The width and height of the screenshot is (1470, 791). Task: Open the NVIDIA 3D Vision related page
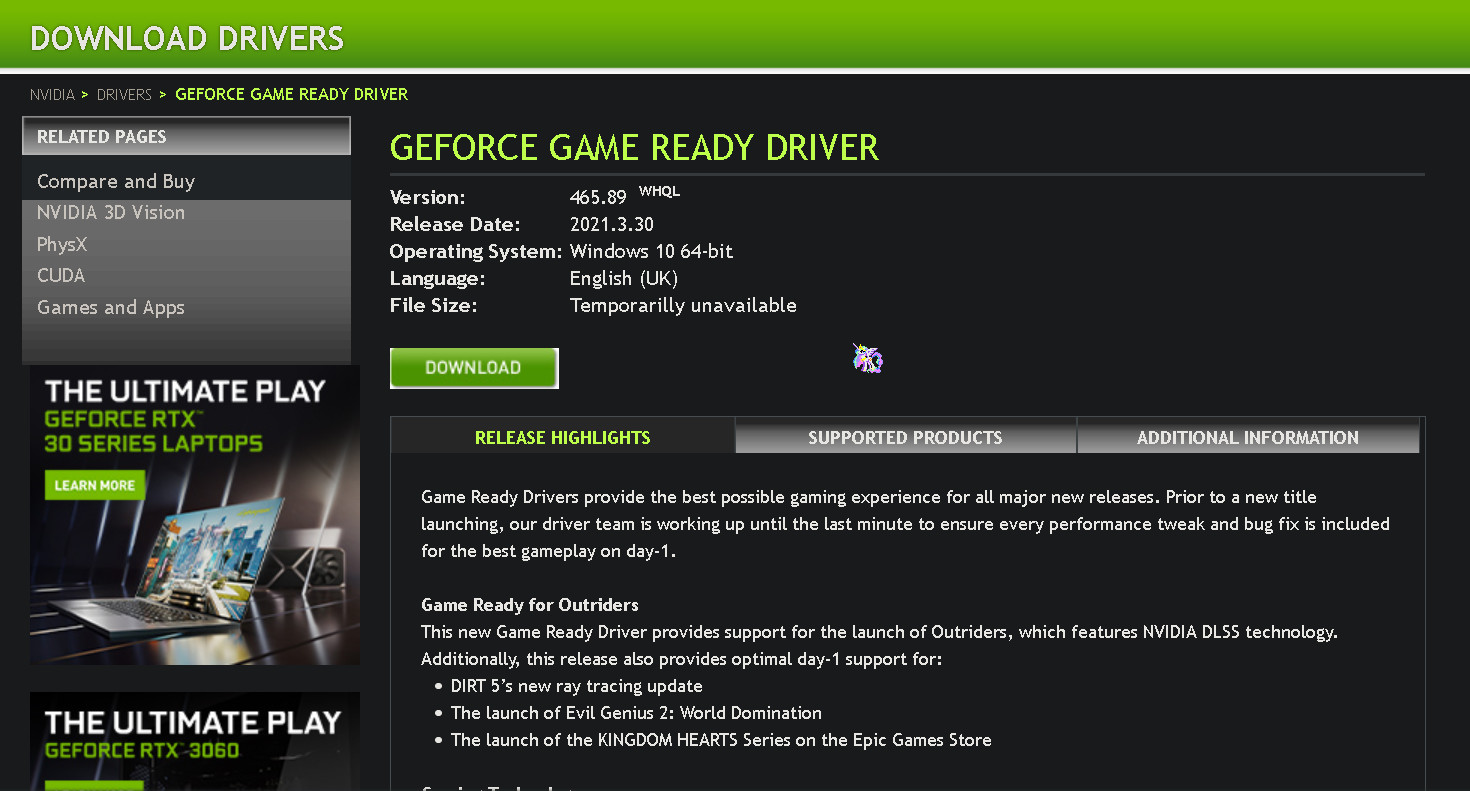tap(111, 212)
